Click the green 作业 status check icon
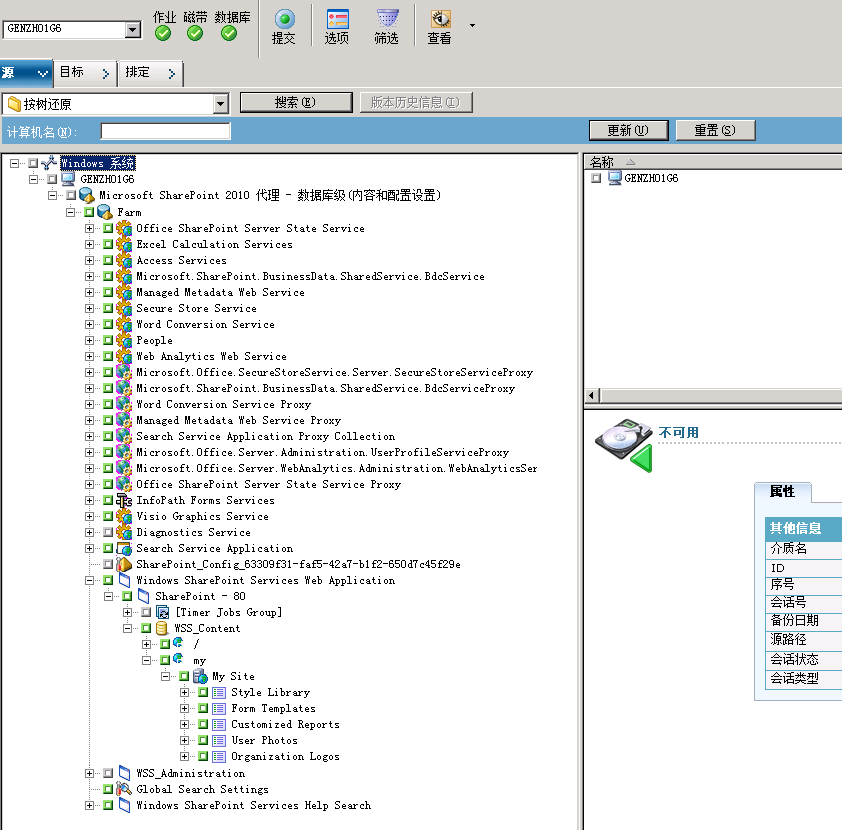The width and height of the screenshot is (842, 830). click(163, 33)
